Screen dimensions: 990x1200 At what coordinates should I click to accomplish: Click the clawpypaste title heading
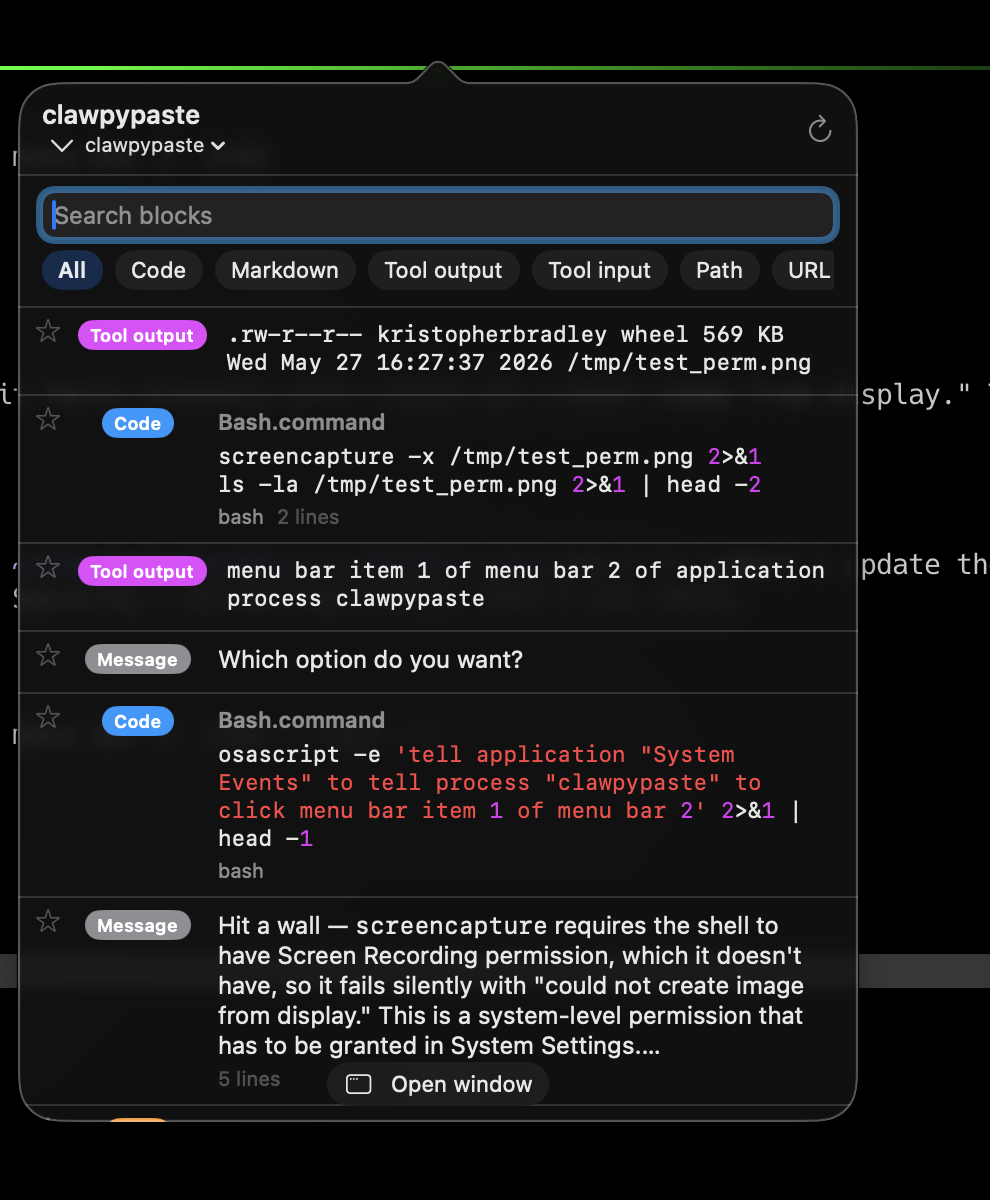tap(121, 115)
